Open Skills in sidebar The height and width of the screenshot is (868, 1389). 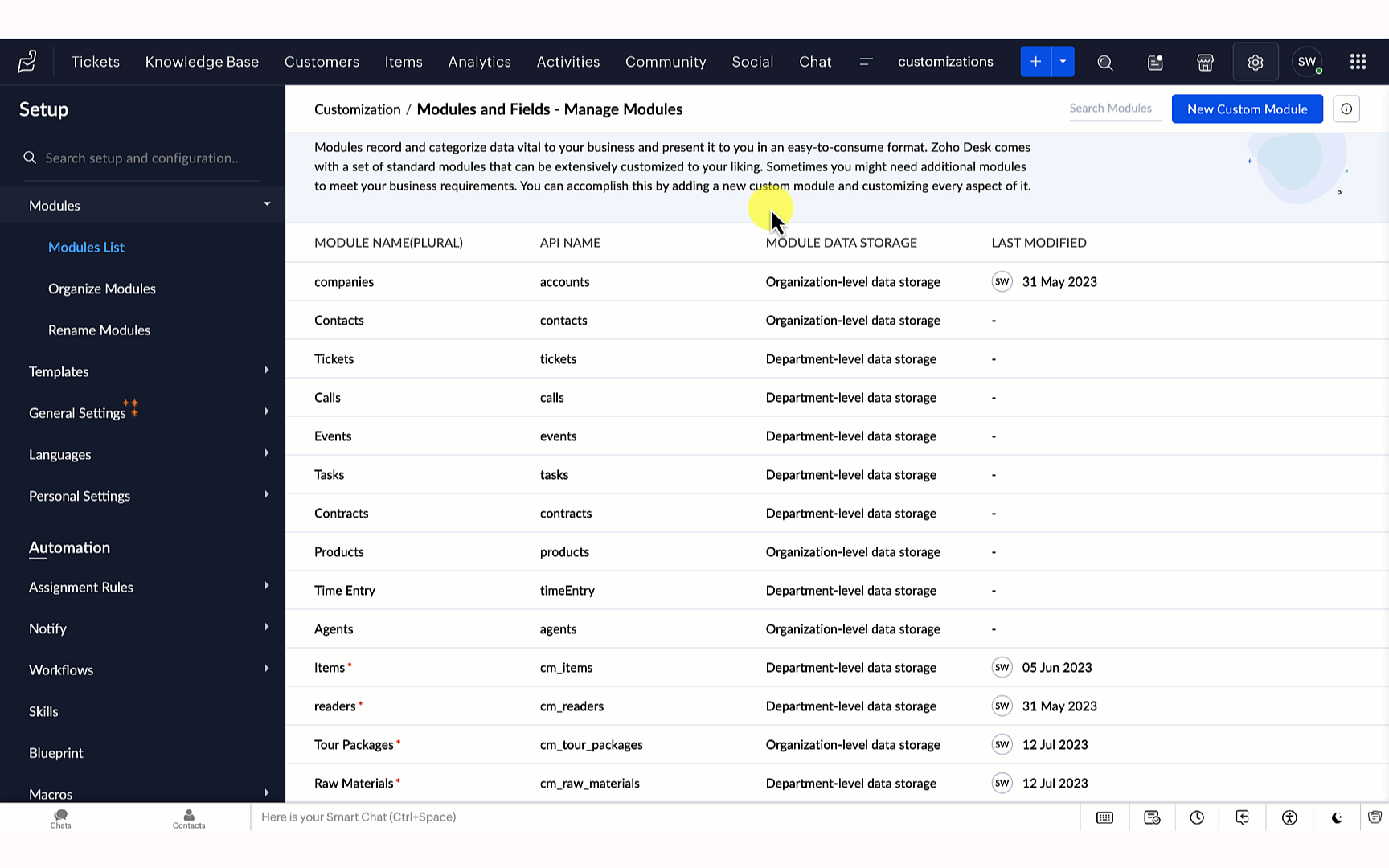(43, 711)
